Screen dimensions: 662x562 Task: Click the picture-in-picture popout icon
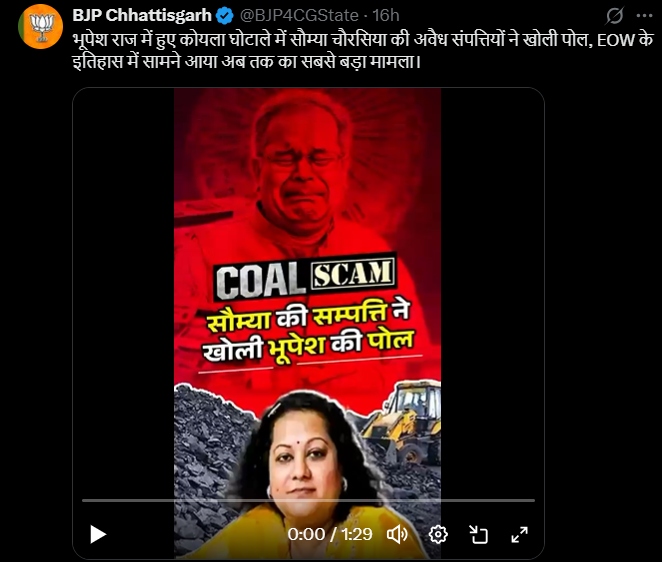[479, 535]
